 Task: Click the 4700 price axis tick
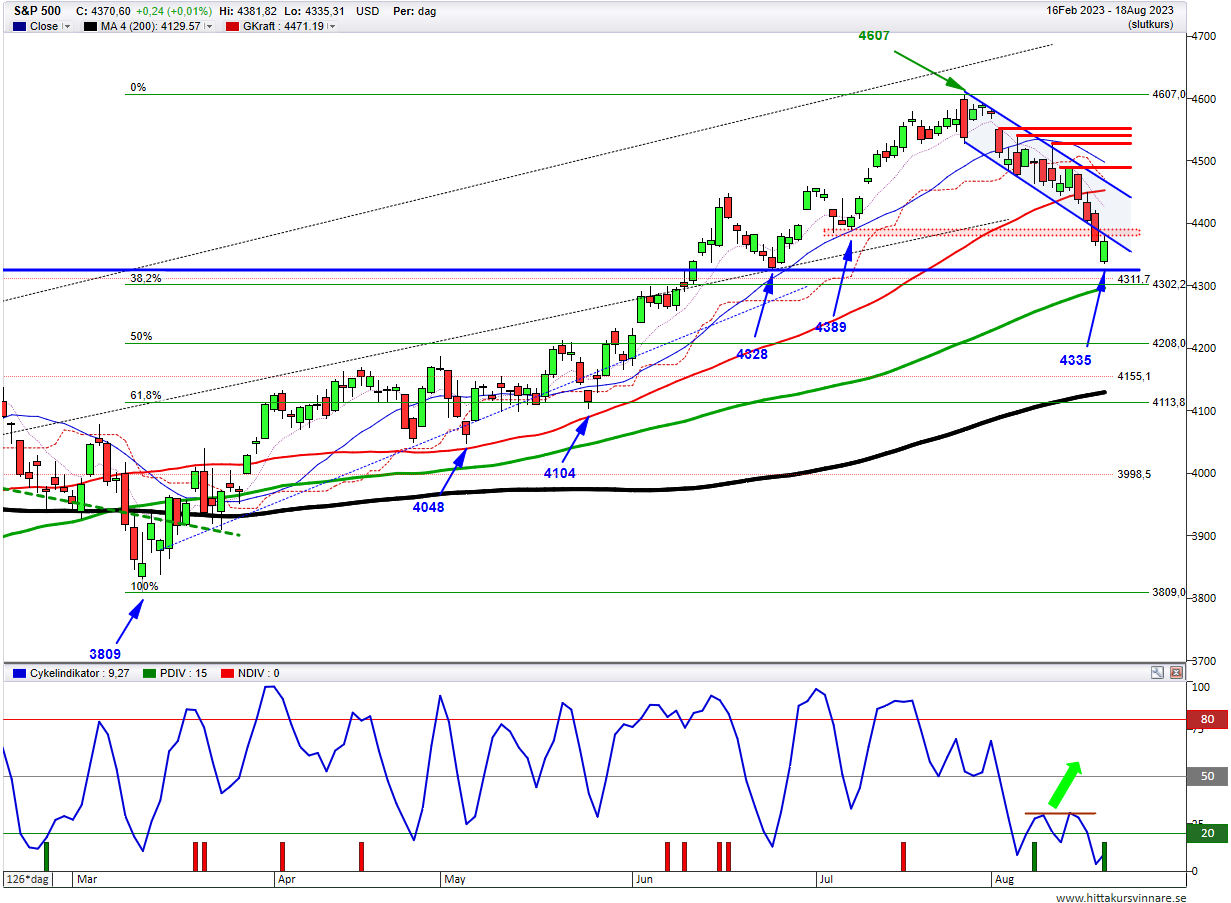coord(1202,37)
